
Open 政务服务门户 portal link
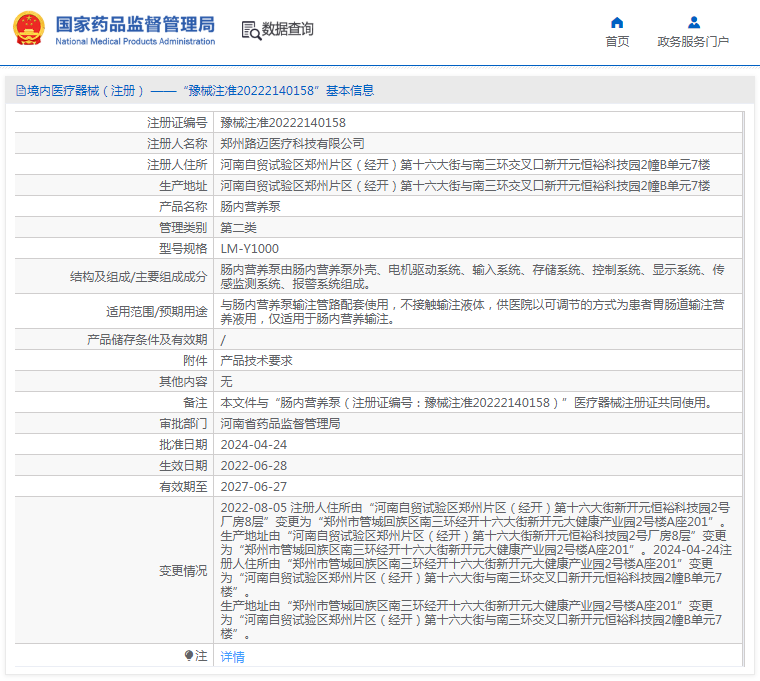pos(693,42)
